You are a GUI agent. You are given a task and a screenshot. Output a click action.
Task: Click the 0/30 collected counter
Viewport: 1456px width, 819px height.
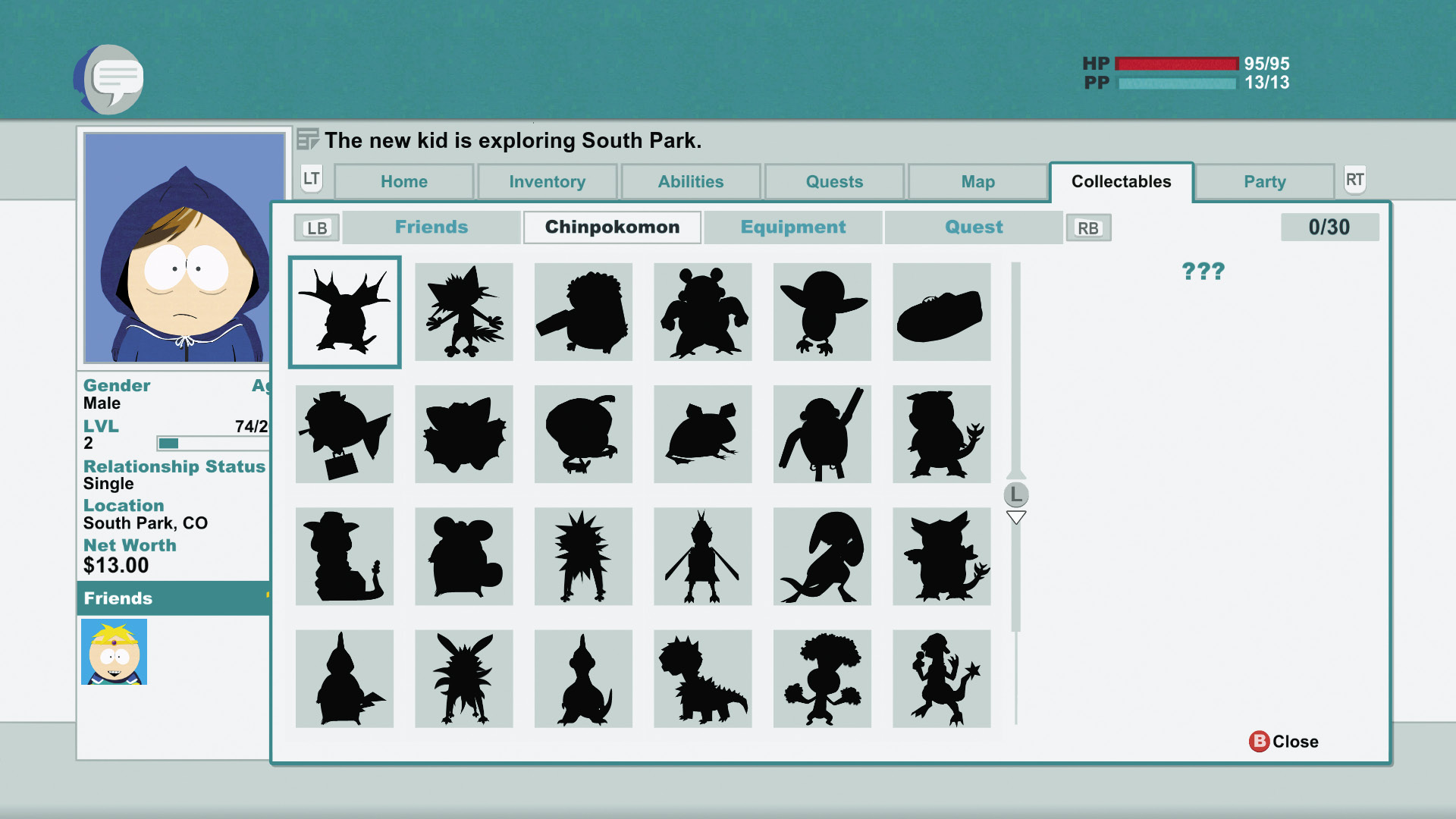(1329, 227)
